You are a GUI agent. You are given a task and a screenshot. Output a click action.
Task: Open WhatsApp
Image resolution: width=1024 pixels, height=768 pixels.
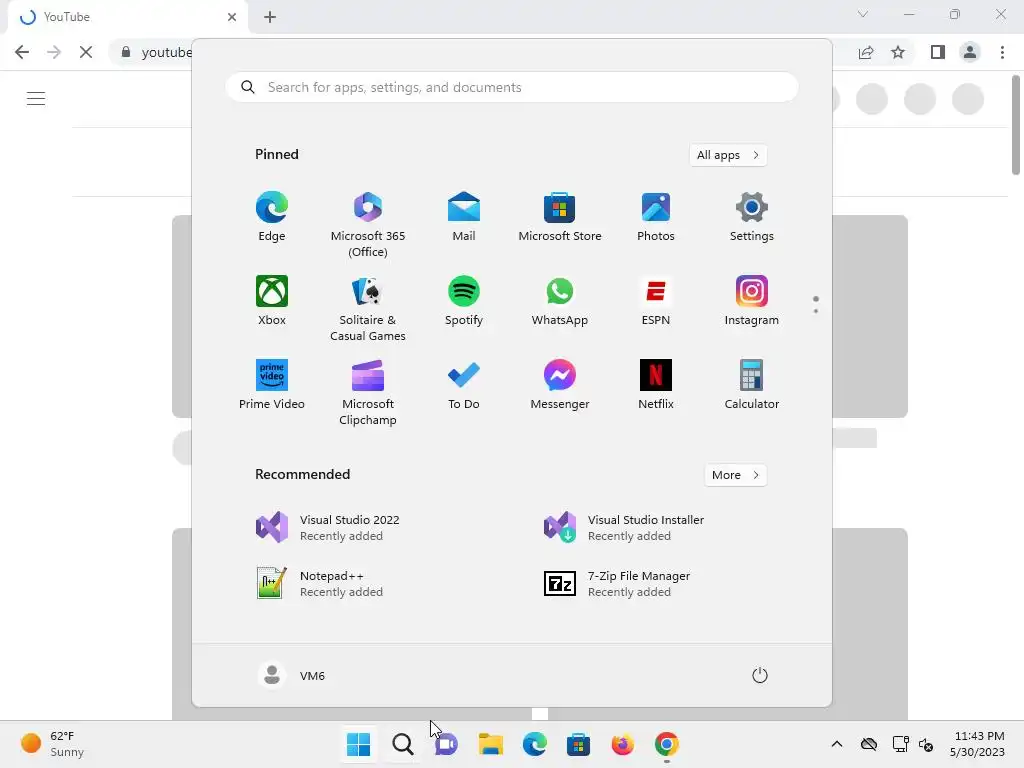click(x=560, y=301)
